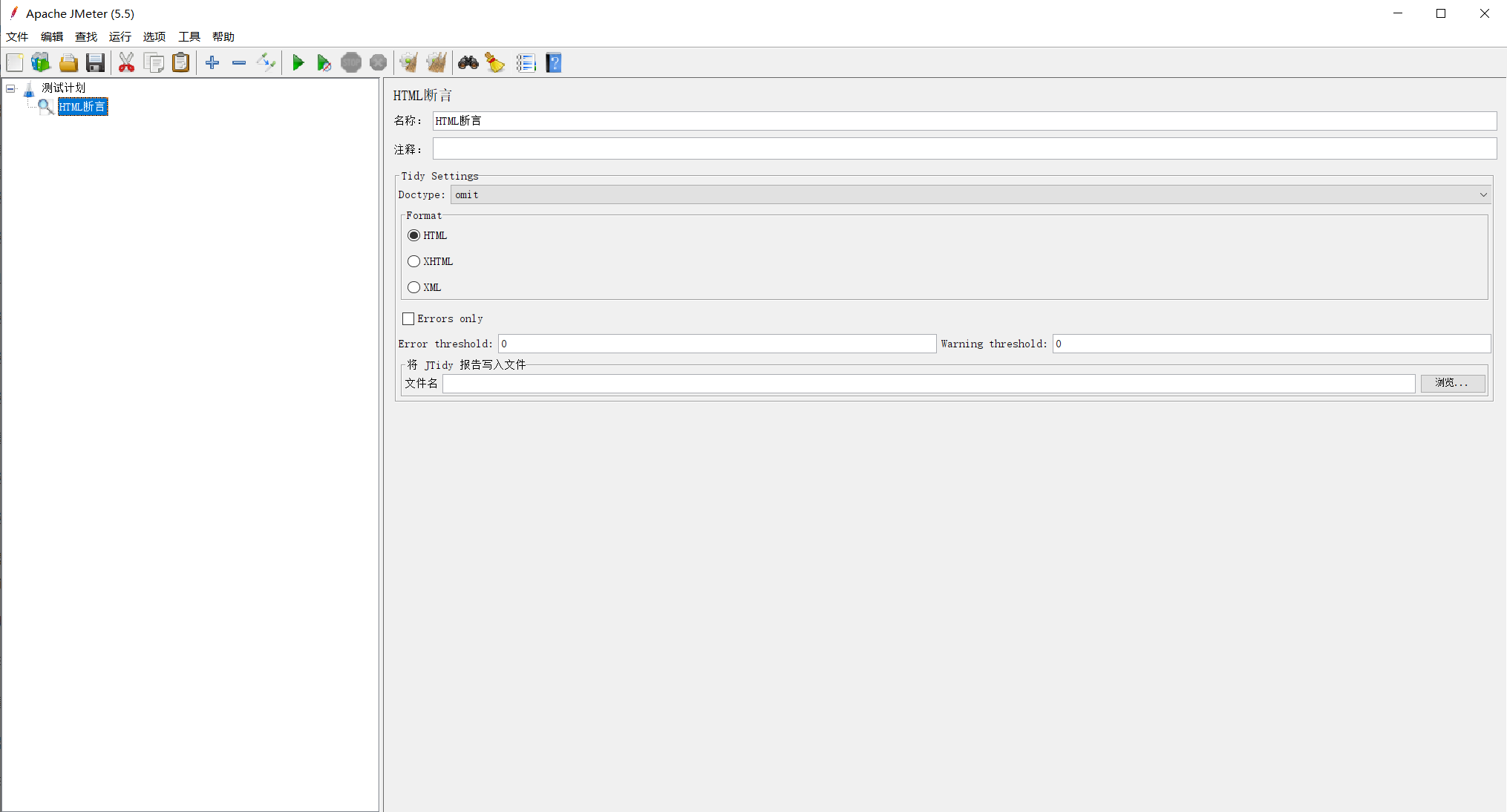Select the 测试计划 tree item
Viewport: 1507px width, 812px height.
(x=64, y=88)
